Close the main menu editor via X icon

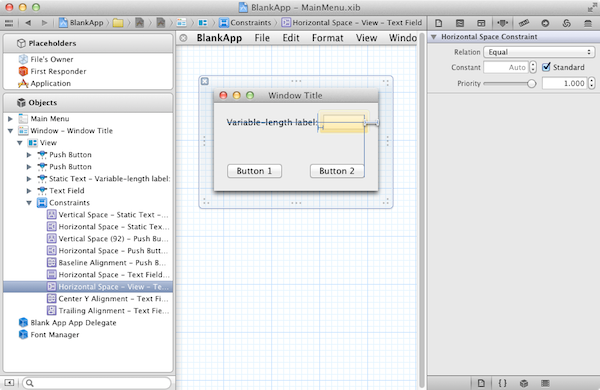click(x=183, y=38)
